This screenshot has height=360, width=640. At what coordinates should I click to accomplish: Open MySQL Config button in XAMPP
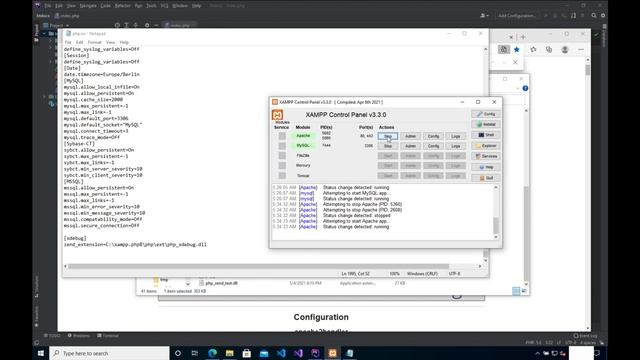(x=433, y=146)
